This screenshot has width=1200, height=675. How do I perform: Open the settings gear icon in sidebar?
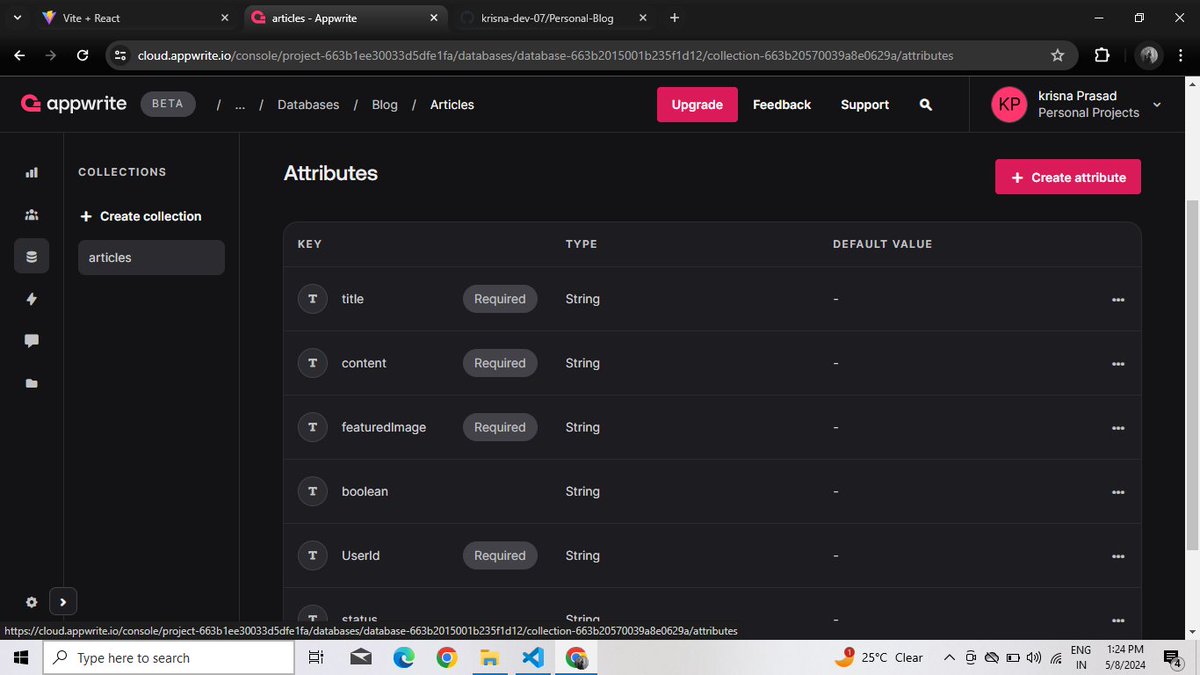pyautogui.click(x=31, y=602)
